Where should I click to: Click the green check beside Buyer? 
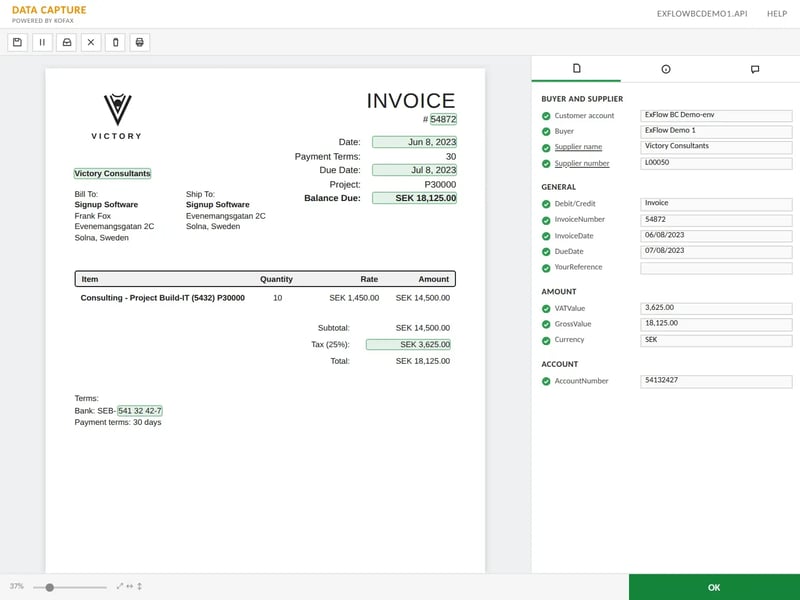pos(546,132)
